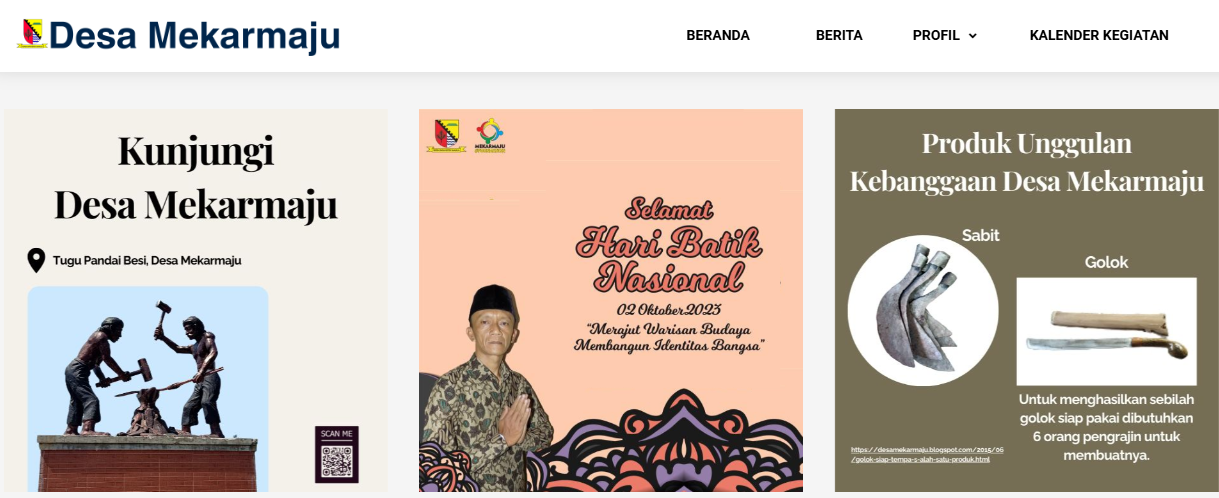Open the Hari Batik Nasional poster
1219x498 pixels.
pos(611,300)
